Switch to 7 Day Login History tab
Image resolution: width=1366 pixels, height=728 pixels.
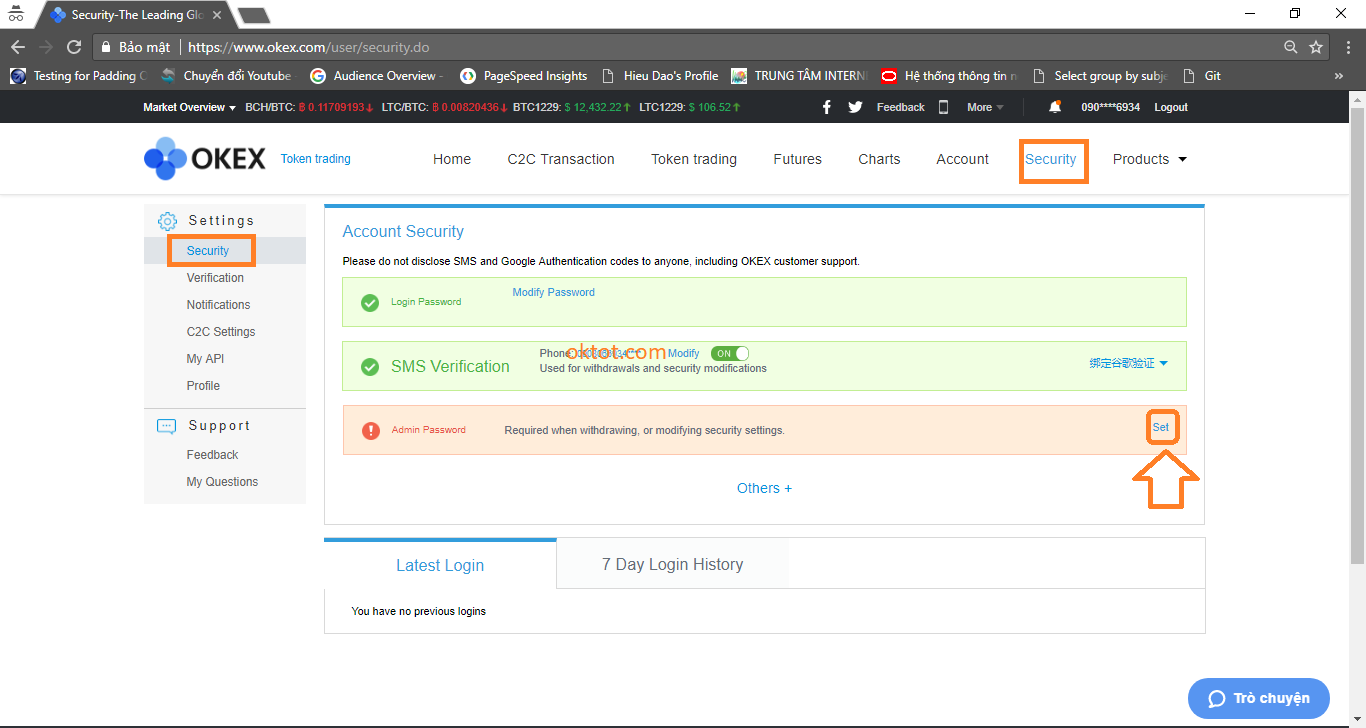click(x=672, y=565)
